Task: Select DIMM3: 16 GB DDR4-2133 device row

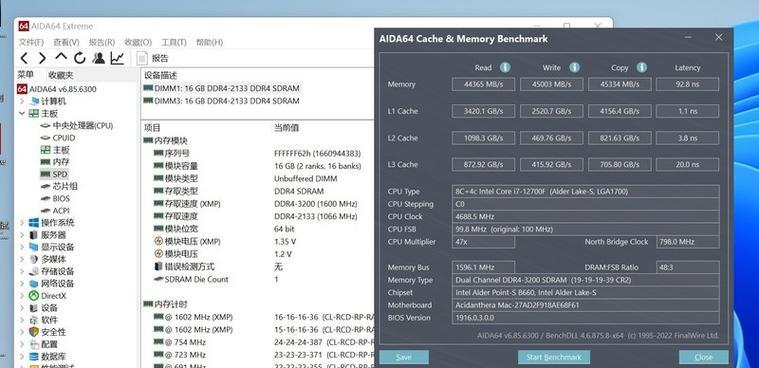Action: point(221,101)
